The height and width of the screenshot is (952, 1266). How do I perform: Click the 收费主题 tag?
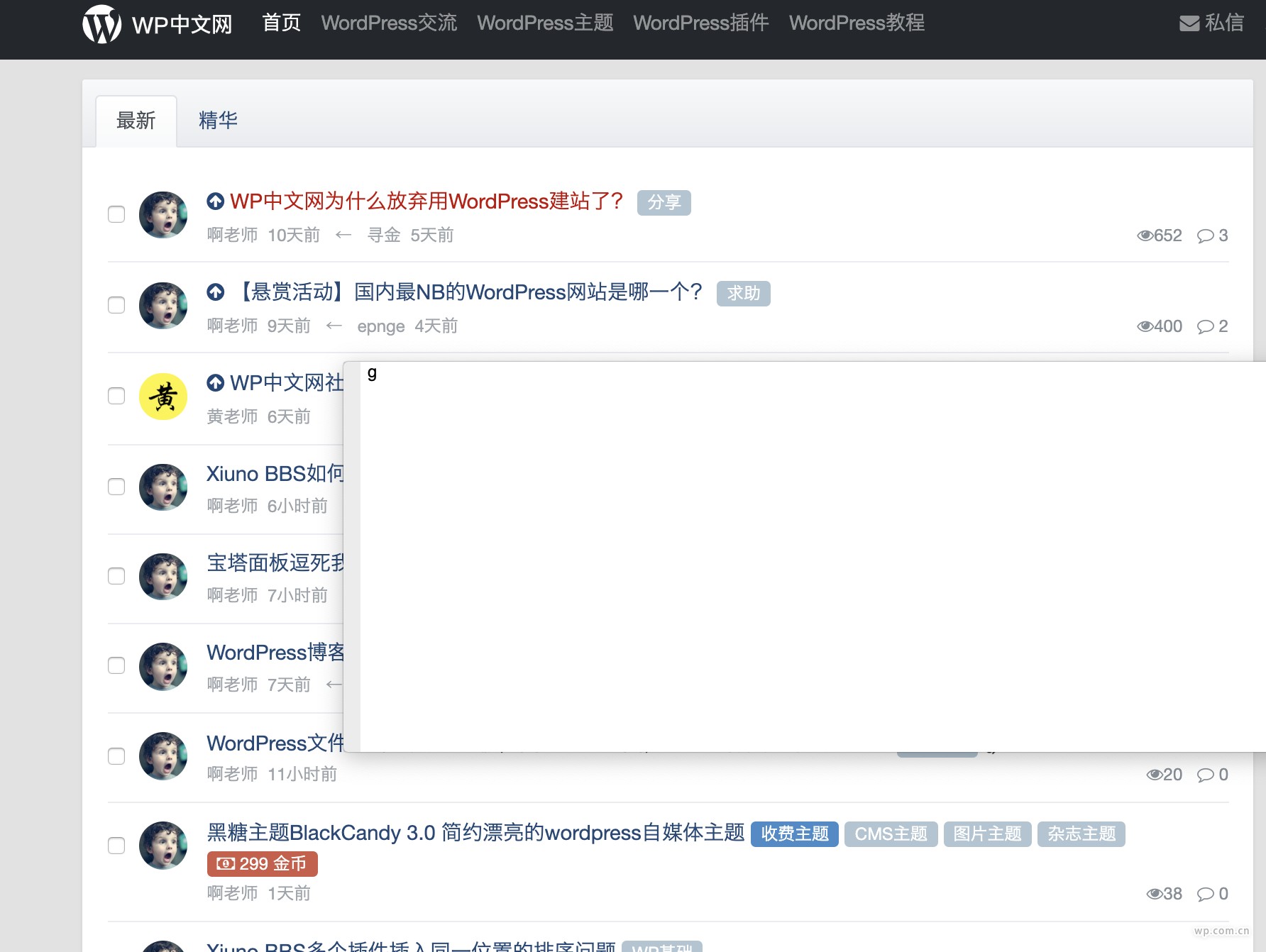[795, 834]
